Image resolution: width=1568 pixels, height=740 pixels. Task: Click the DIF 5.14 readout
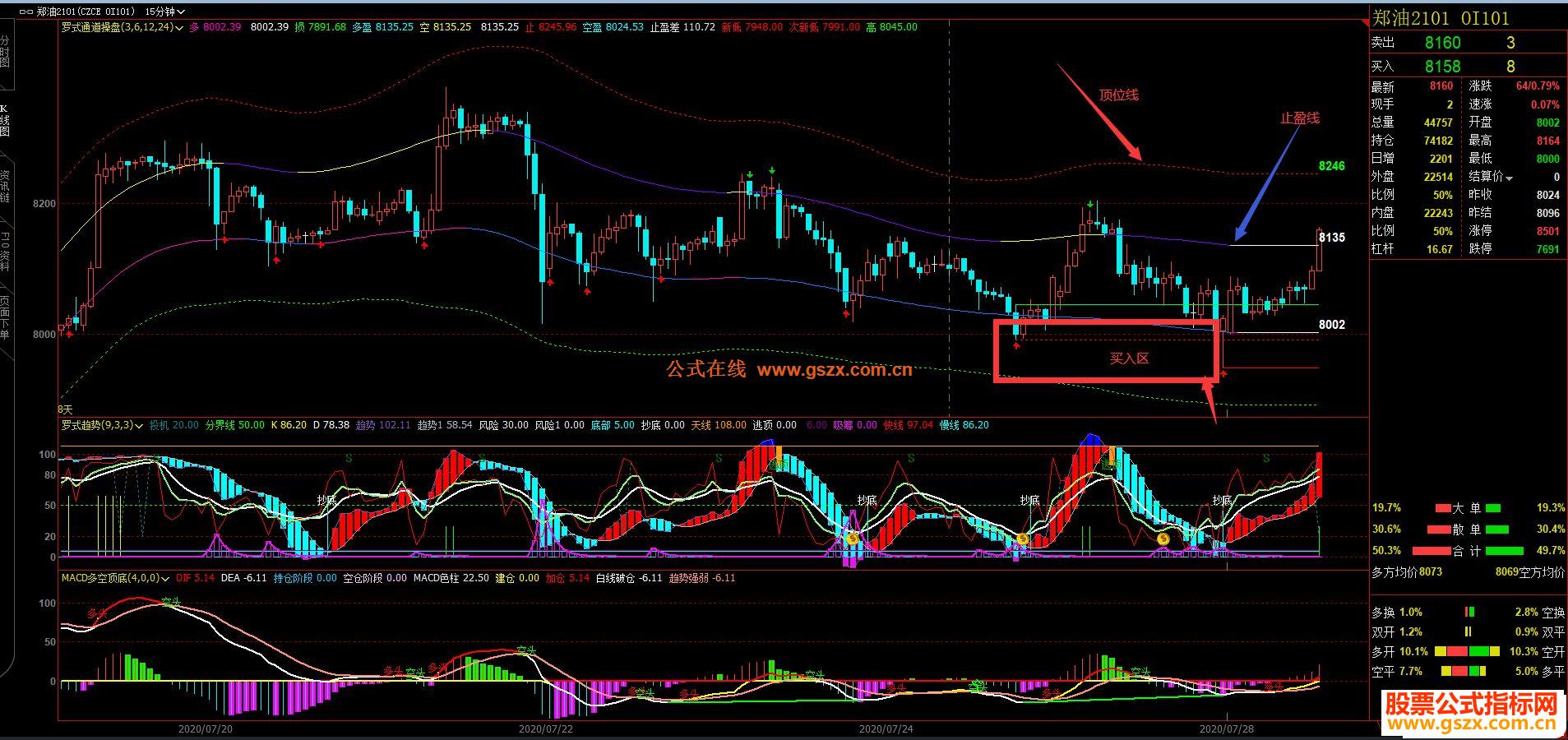coord(196,578)
